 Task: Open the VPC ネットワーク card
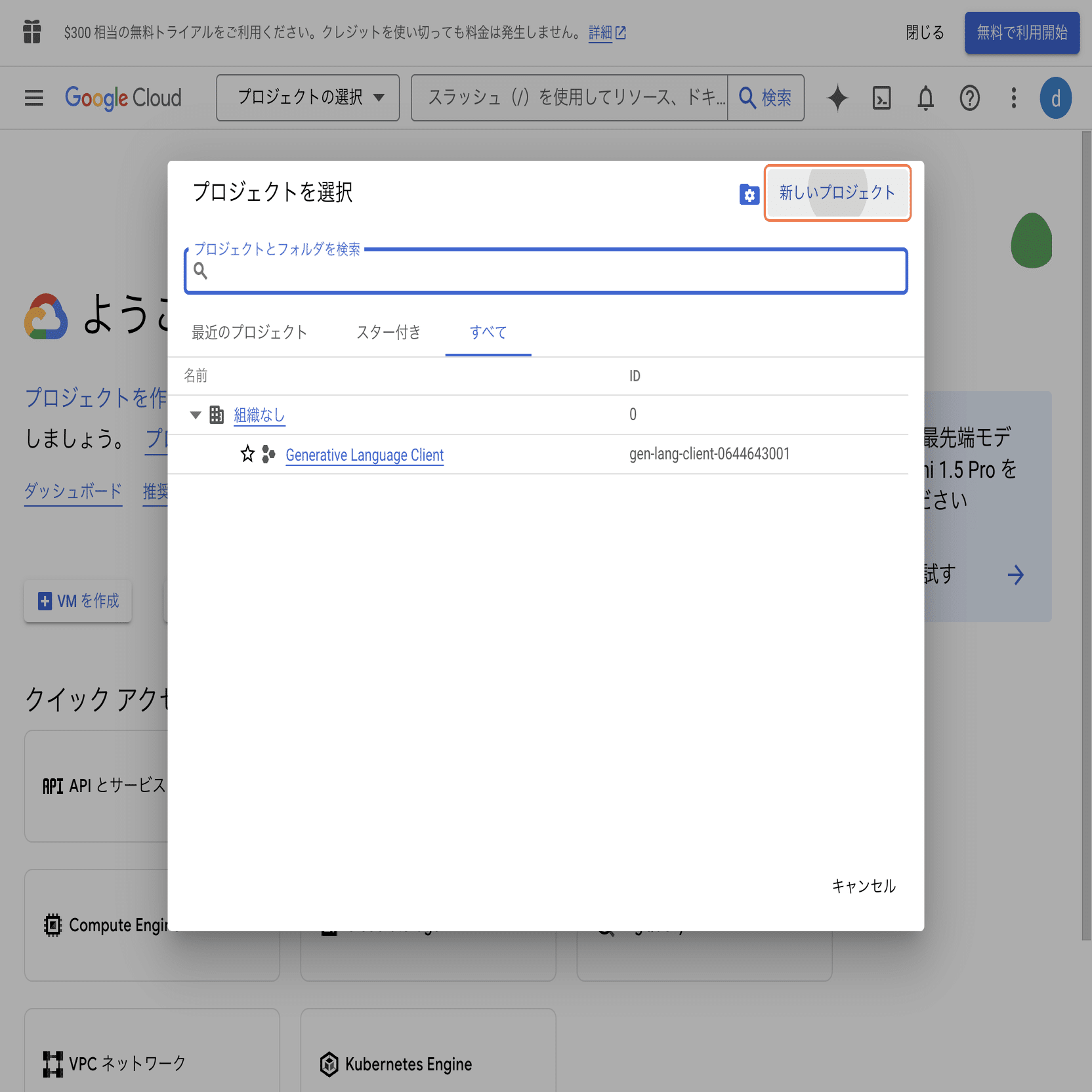152,1050
